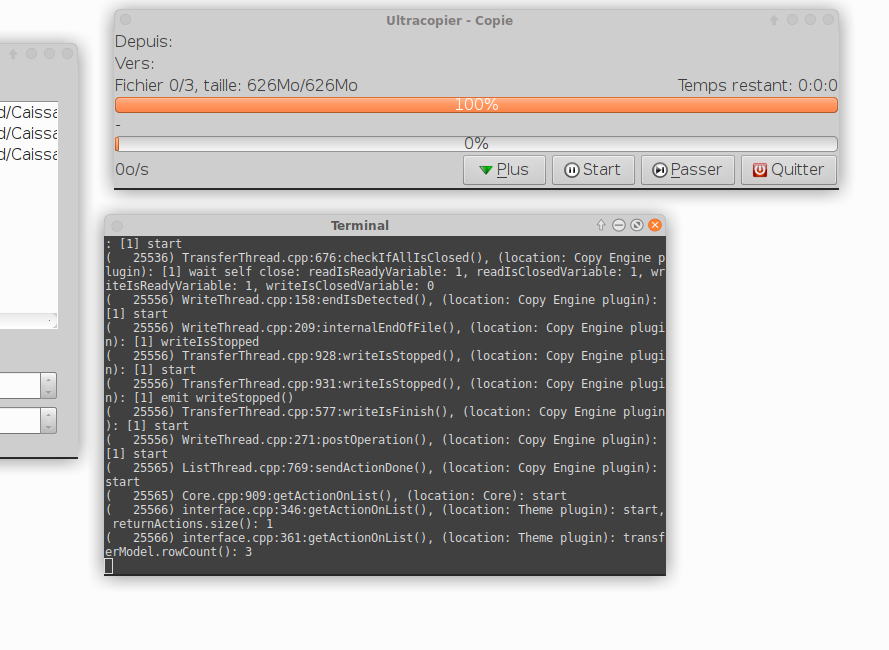
Task: Click the 100% overall progress bar
Action: (x=476, y=105)
